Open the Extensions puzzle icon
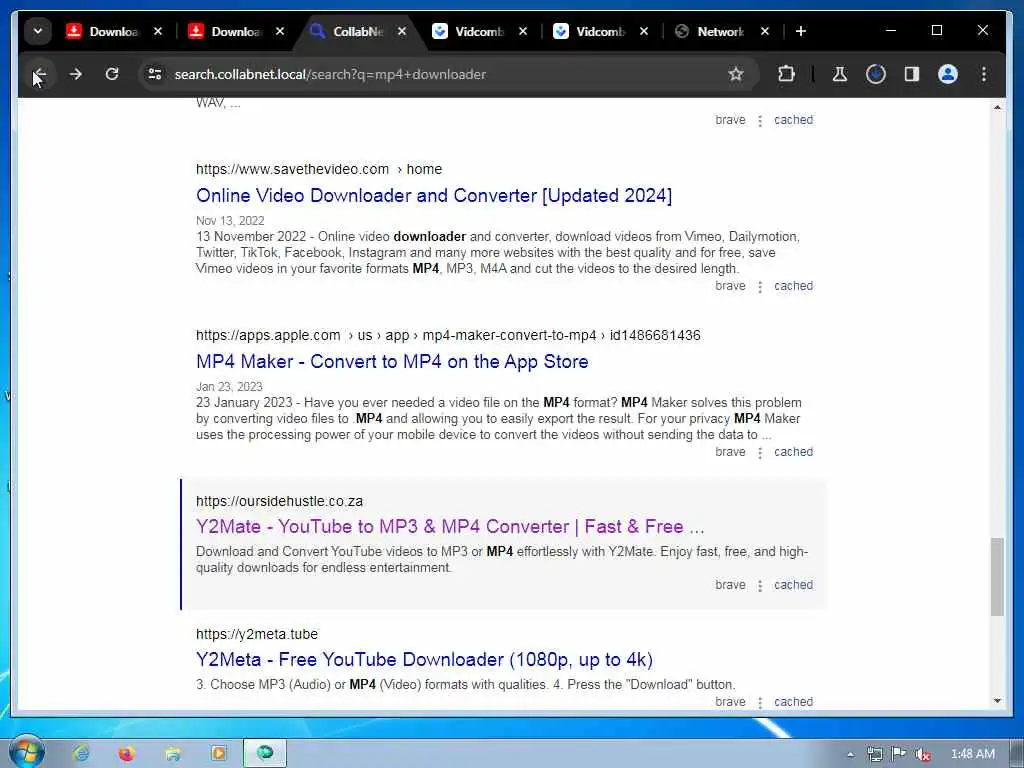 (x=786, y=74)
